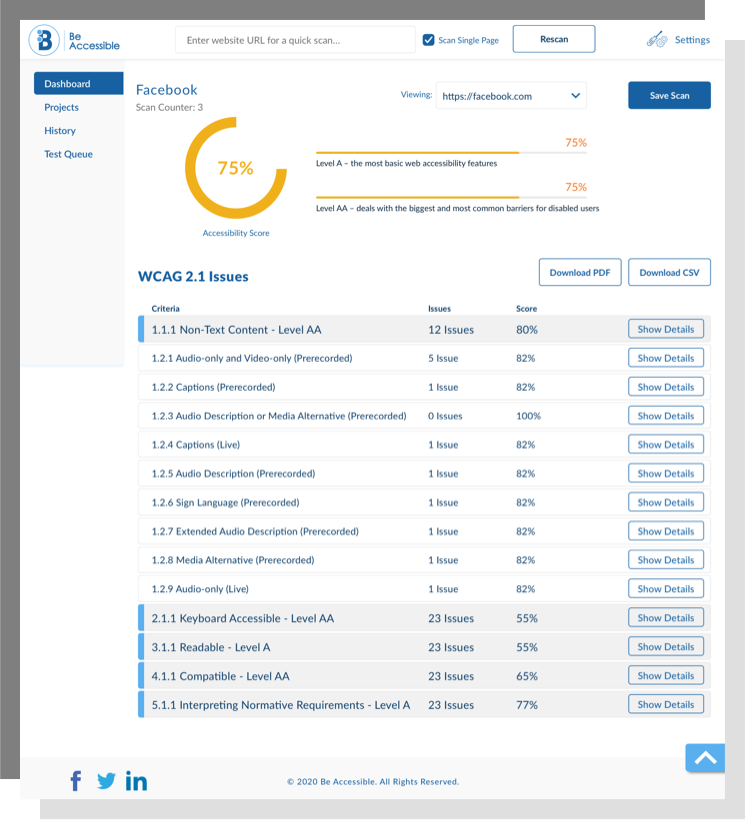Click the '1.1.1 Non-Text Content - Level AA' text

[236, 330]
